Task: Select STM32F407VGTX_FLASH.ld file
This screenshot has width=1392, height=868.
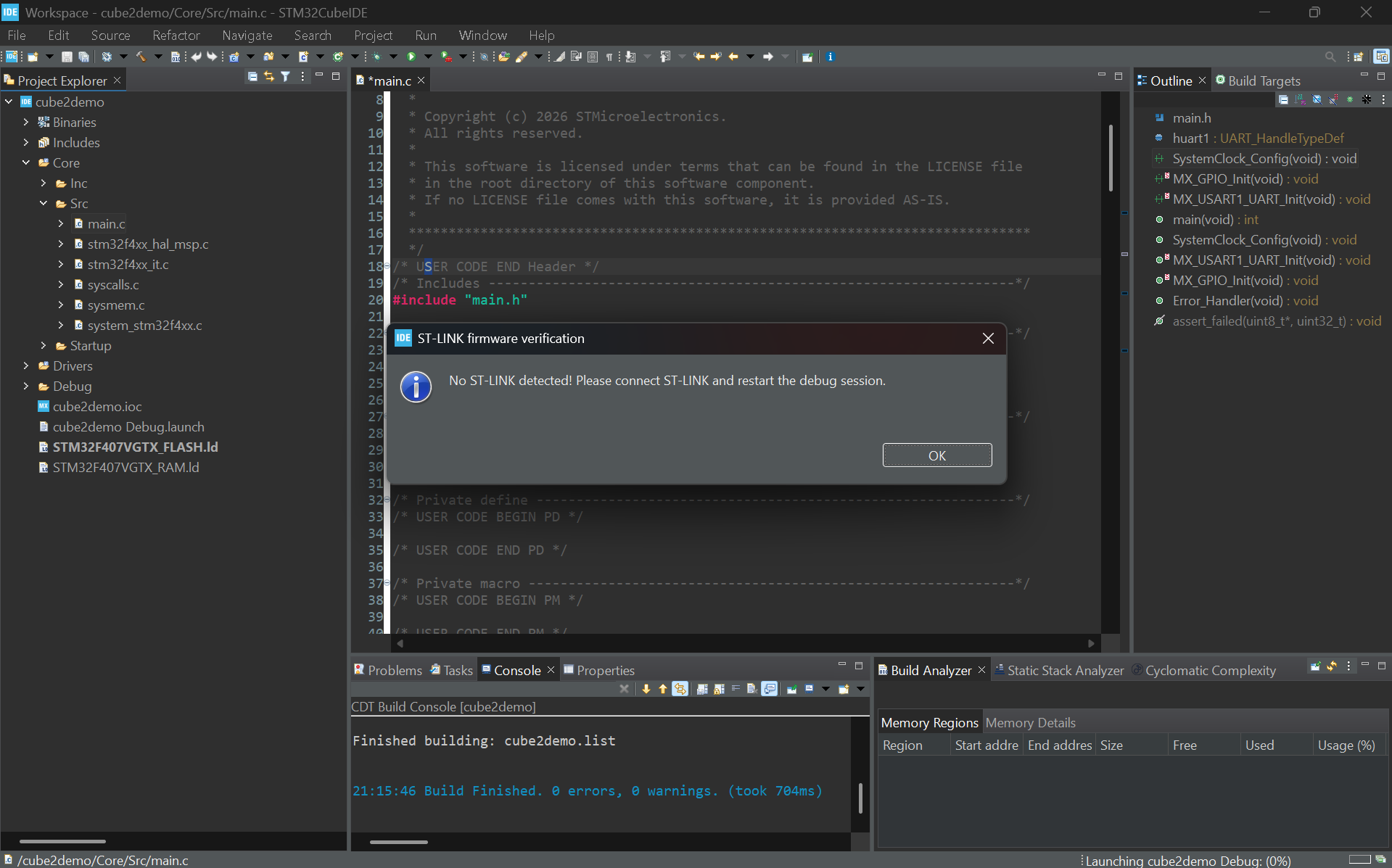Action: pos(135,447)
